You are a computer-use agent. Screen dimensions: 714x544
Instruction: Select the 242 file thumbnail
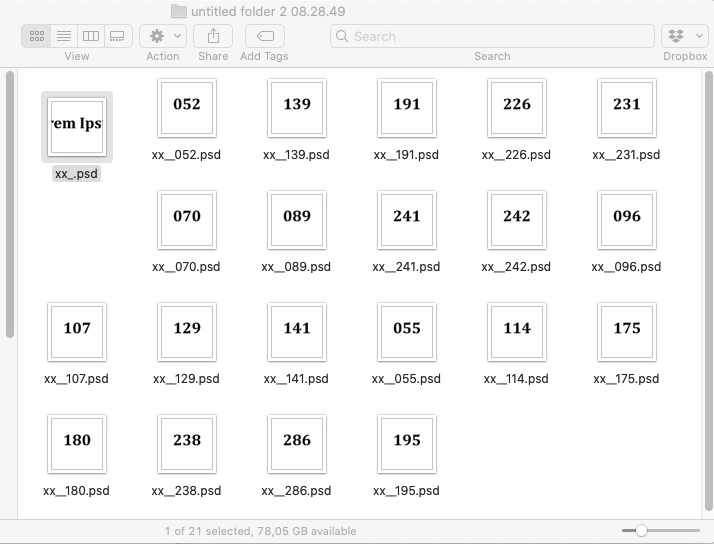(517, 220)
